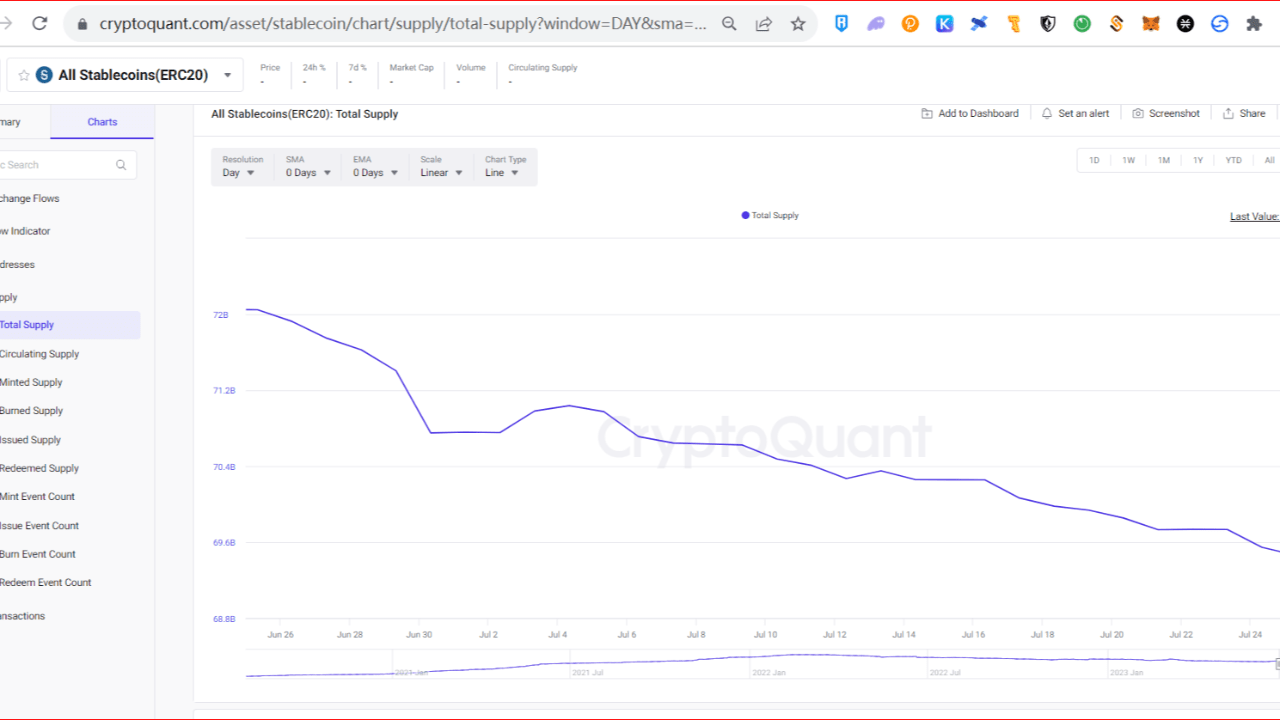Open the blue satellite extension icon
1280x720 pixels.
tap(979, 23)
